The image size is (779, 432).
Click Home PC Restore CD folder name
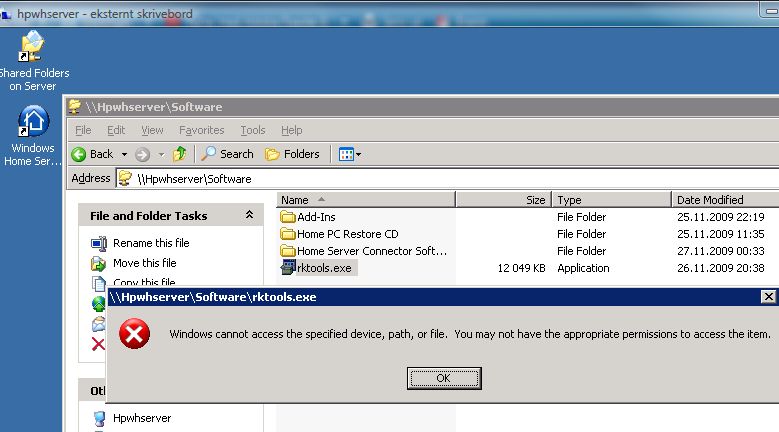point(348,234)
